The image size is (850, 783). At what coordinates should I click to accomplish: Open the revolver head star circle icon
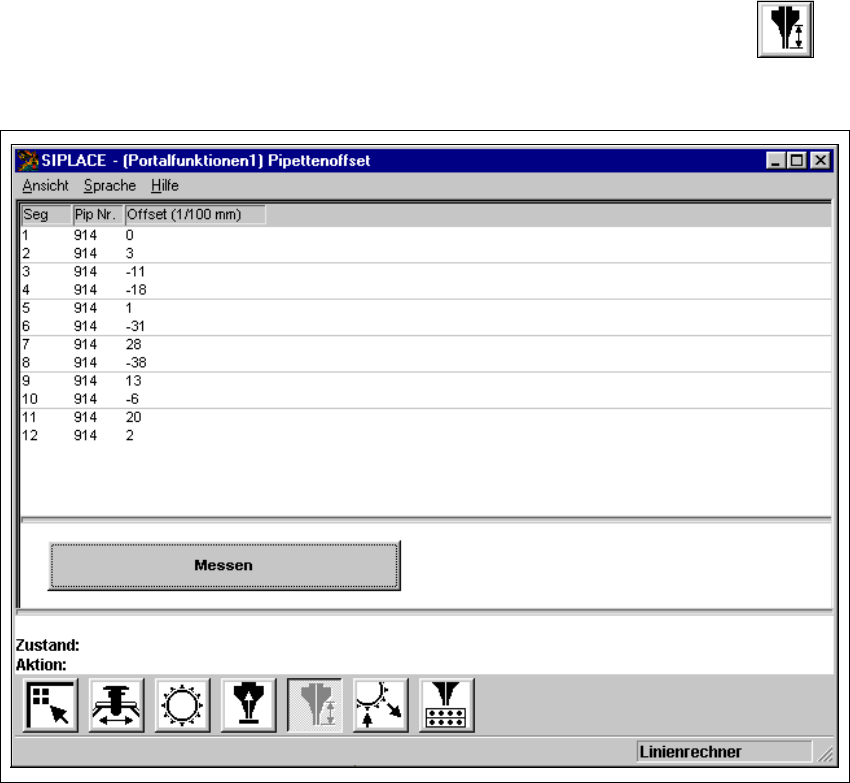[183, 705]
